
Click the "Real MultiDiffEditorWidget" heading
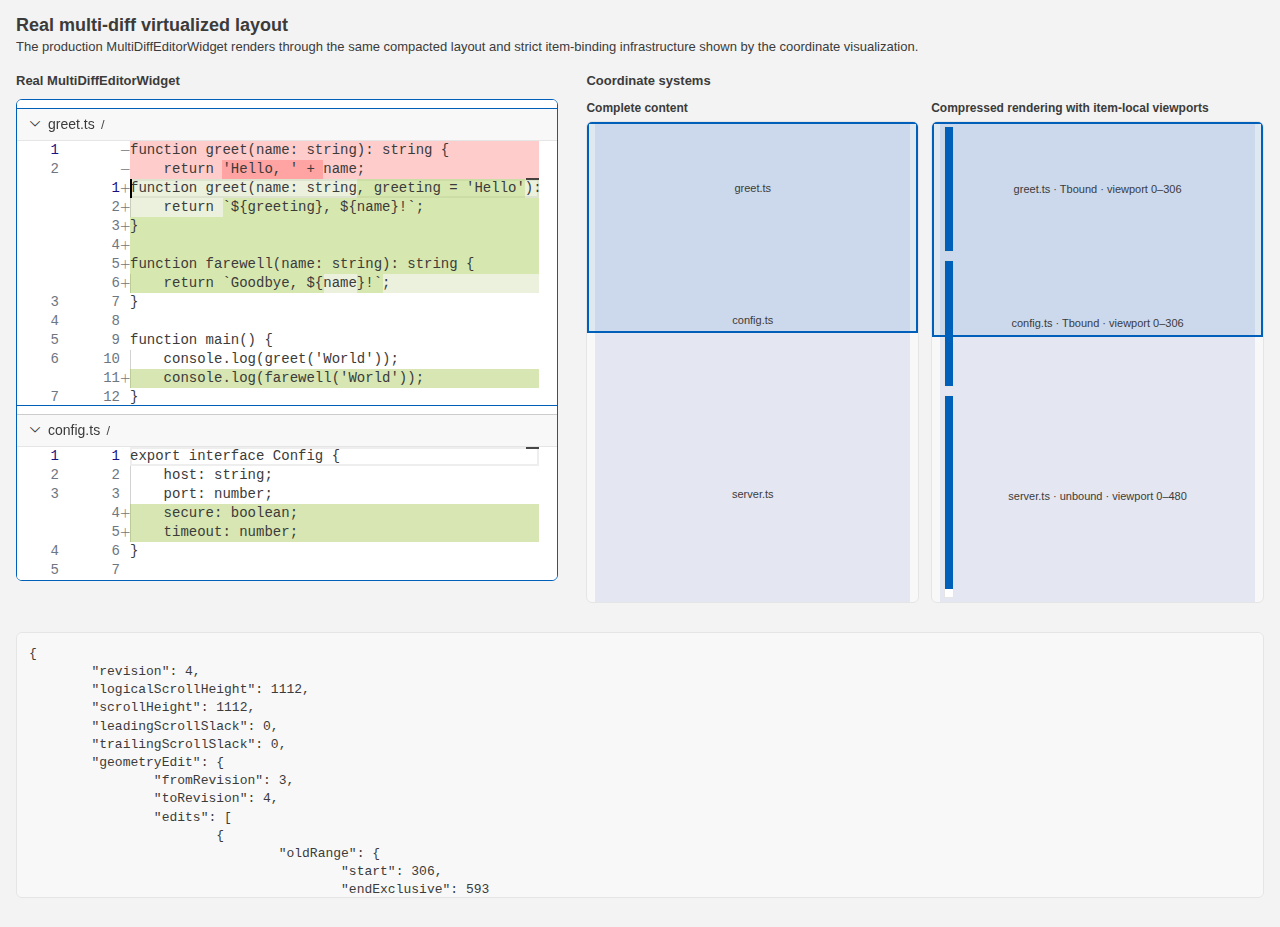pyautogui.click(x=98, y=80)
